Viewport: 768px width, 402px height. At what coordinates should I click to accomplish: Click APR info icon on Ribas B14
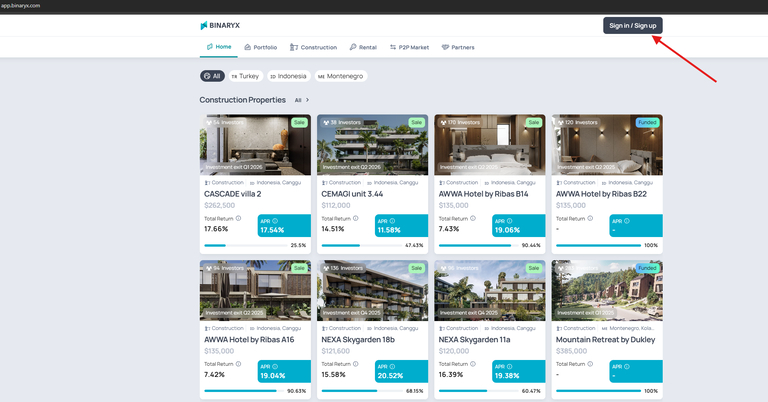pos(509,221)
